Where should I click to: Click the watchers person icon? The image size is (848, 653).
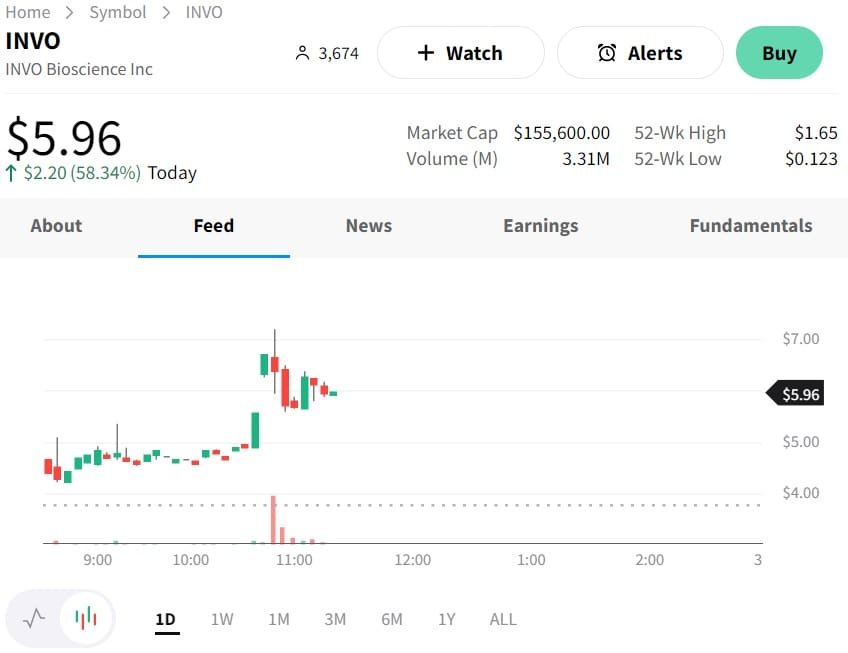302,53
